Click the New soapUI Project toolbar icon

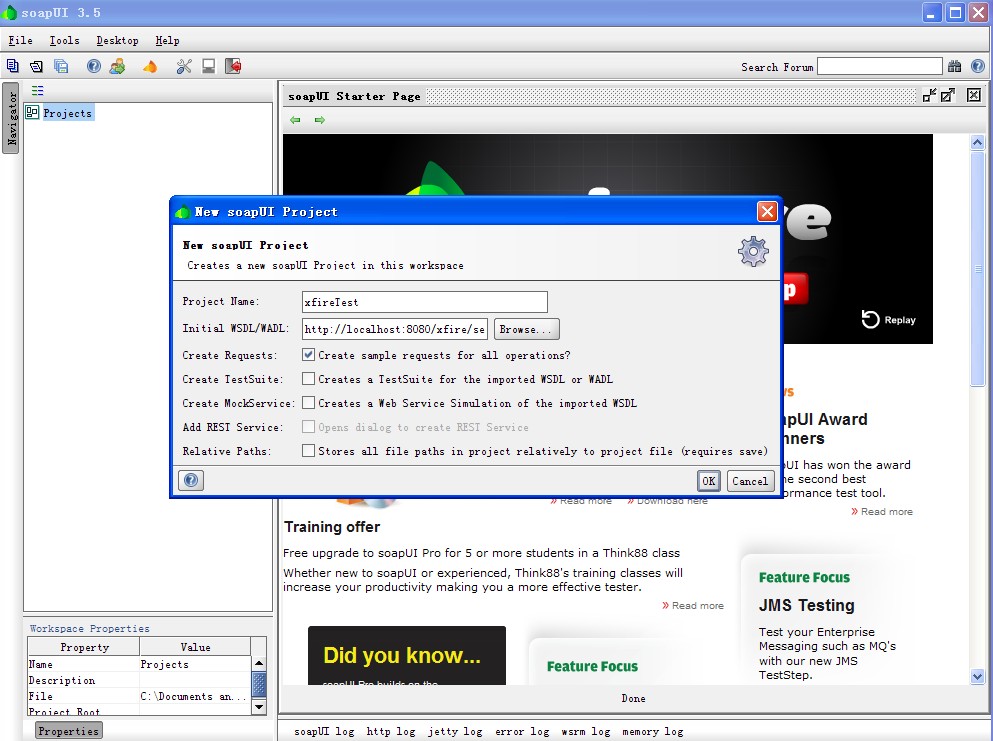(x=13, y=66)
